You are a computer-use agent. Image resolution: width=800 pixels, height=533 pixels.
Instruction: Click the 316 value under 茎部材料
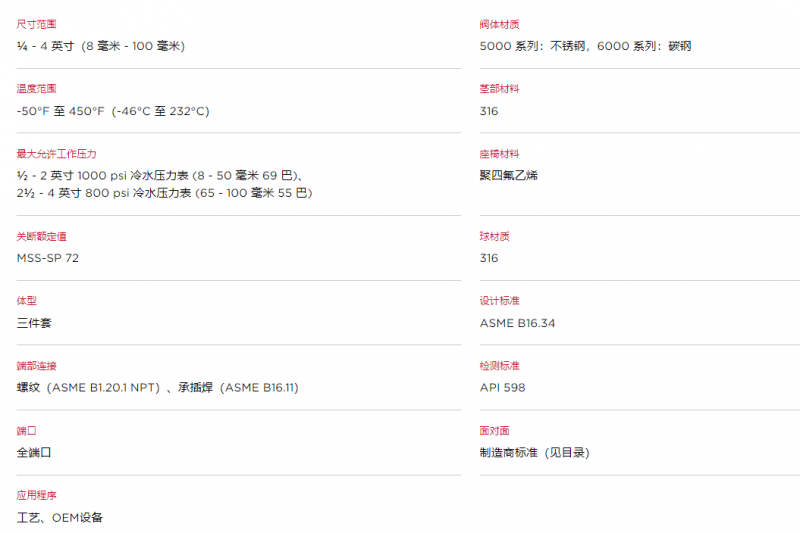pyautogui.click(x=489, y=111)
